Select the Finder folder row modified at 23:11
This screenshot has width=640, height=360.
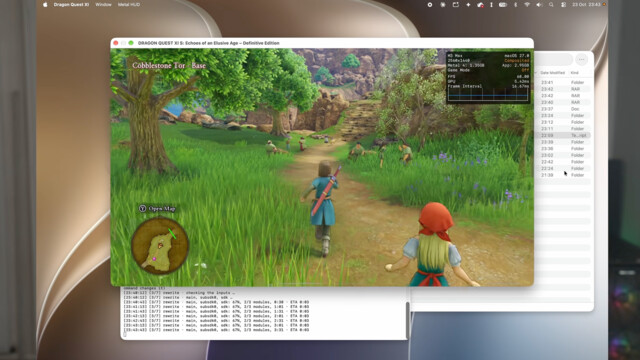(x=563, y=129)
